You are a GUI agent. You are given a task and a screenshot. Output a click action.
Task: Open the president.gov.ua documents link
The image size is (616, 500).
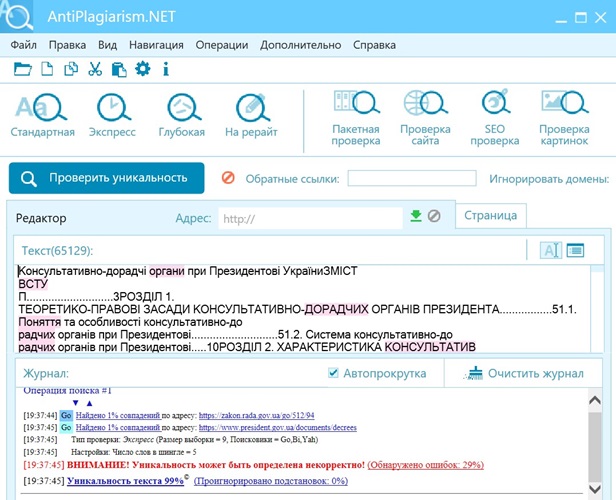[x=278, y=427]
